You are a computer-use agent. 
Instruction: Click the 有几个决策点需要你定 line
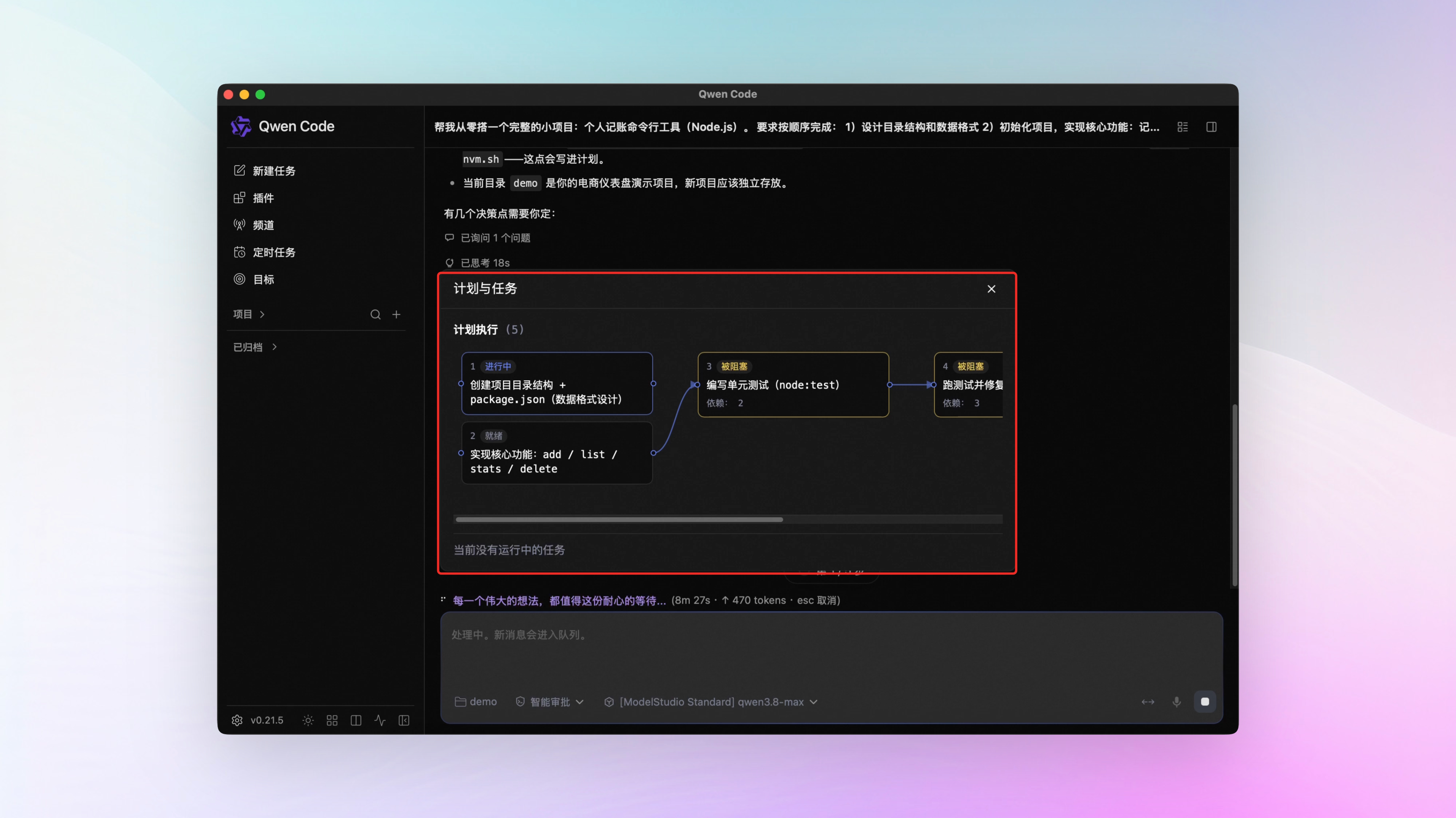point(500,214)
